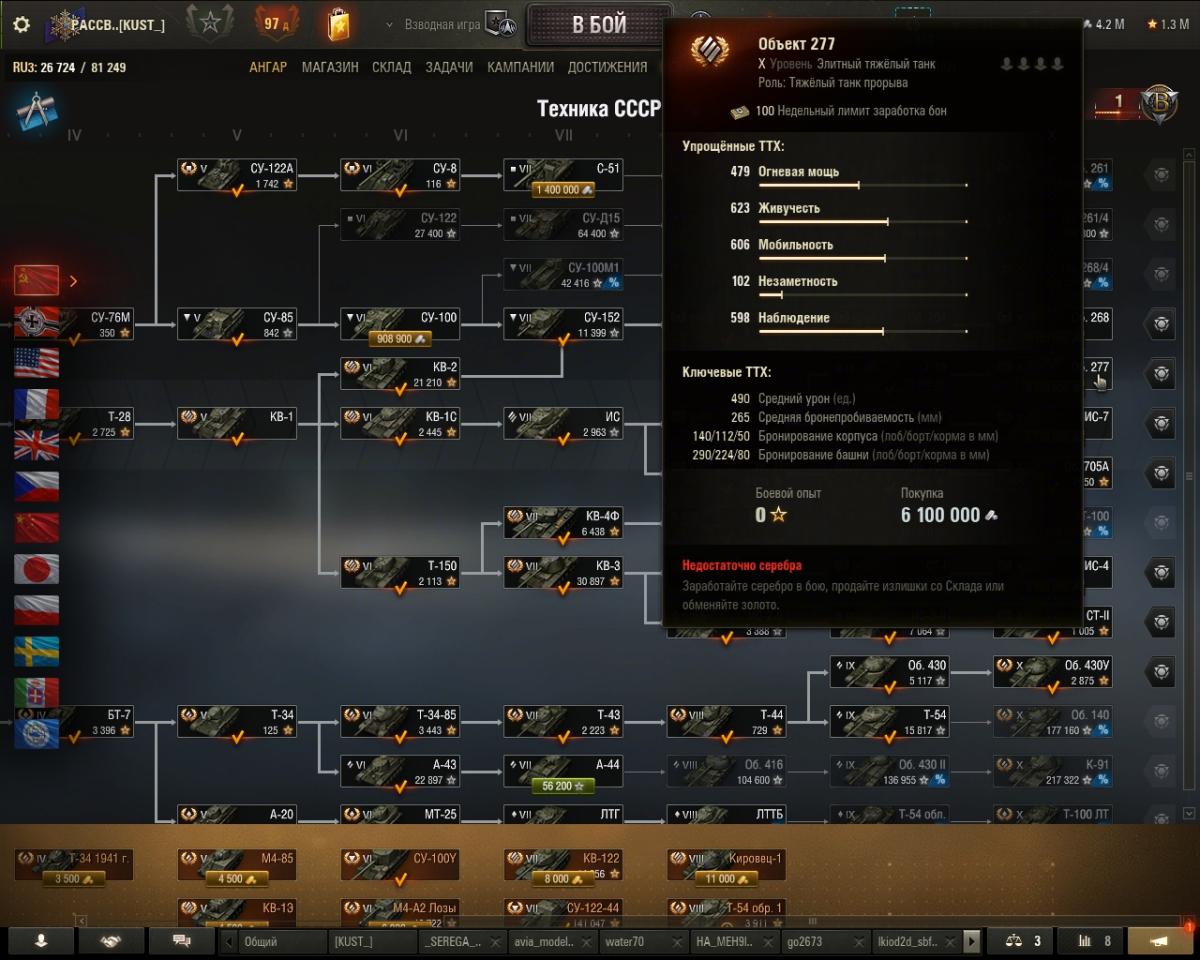Screen dimensions: 1200x960
Task: Open the blueprints compass icon
Action: coord(37,110)
